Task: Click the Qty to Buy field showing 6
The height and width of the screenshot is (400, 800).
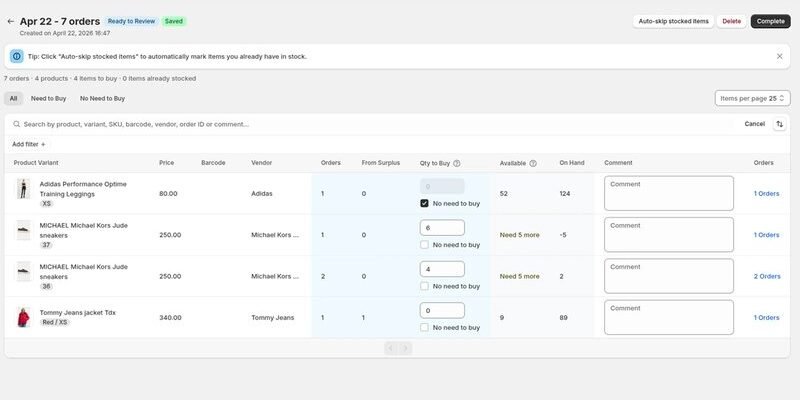Action: pos(442,228)
